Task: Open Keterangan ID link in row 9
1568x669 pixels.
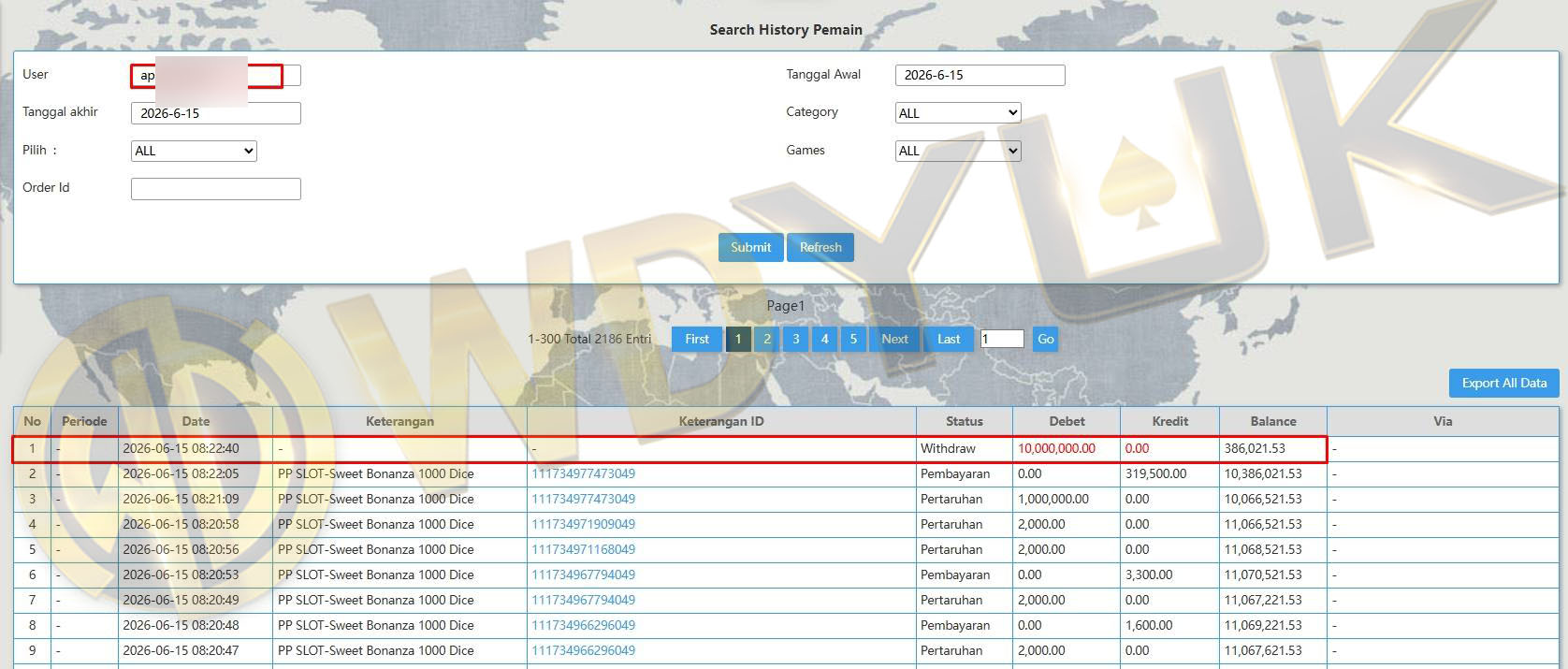Action: coord(583,650)
